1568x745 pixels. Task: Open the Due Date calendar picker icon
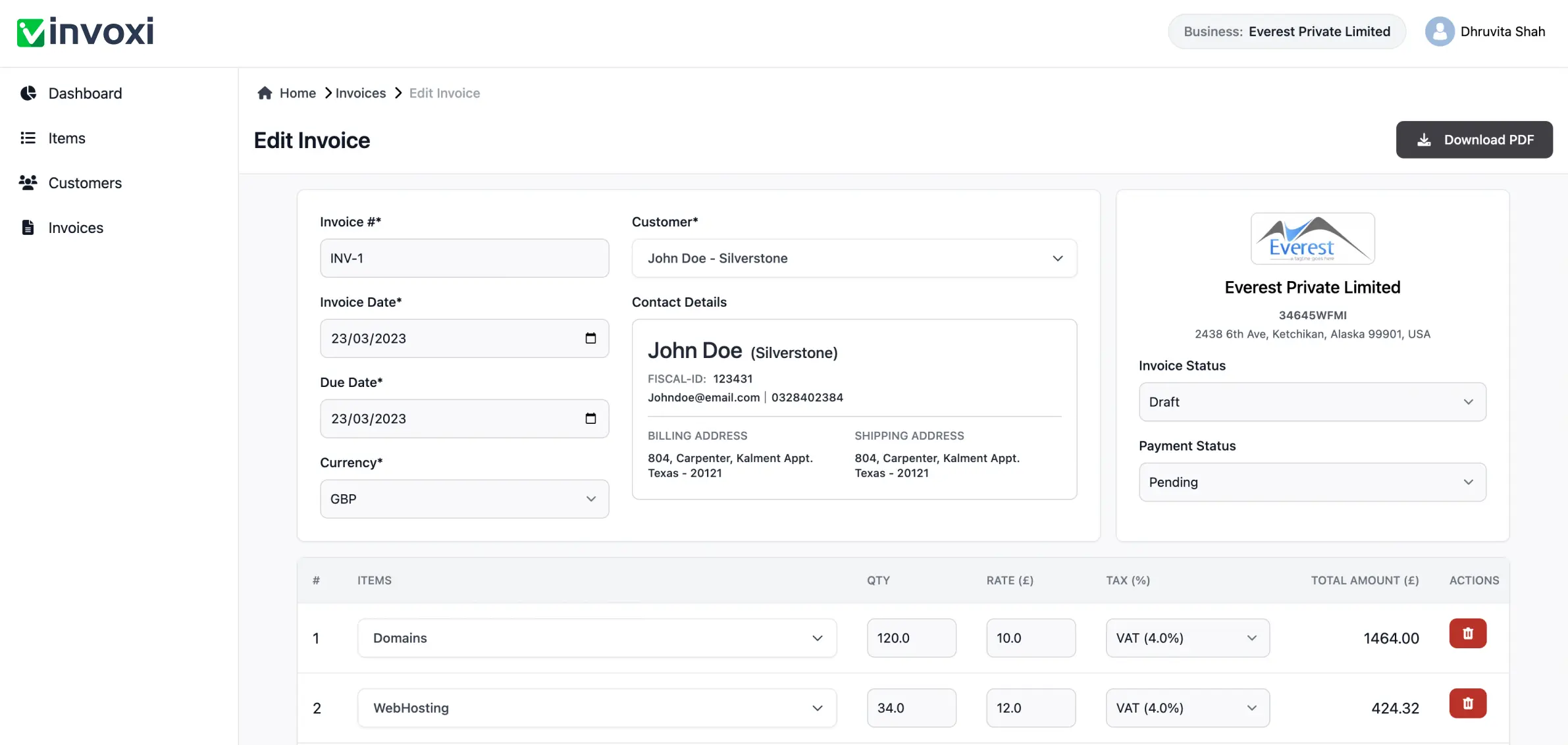[590, 418]
